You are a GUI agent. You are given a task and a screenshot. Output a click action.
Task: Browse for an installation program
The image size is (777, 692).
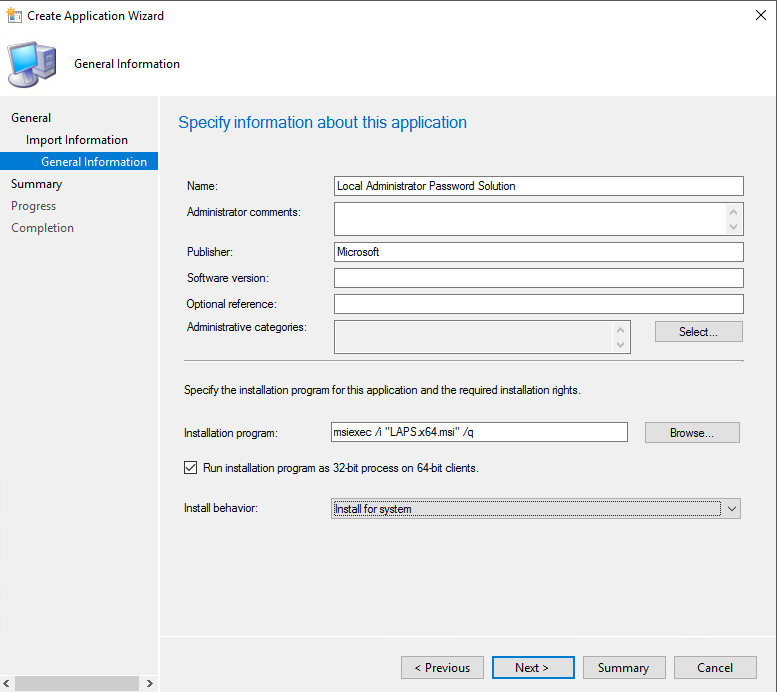click(x=691, y=432)
